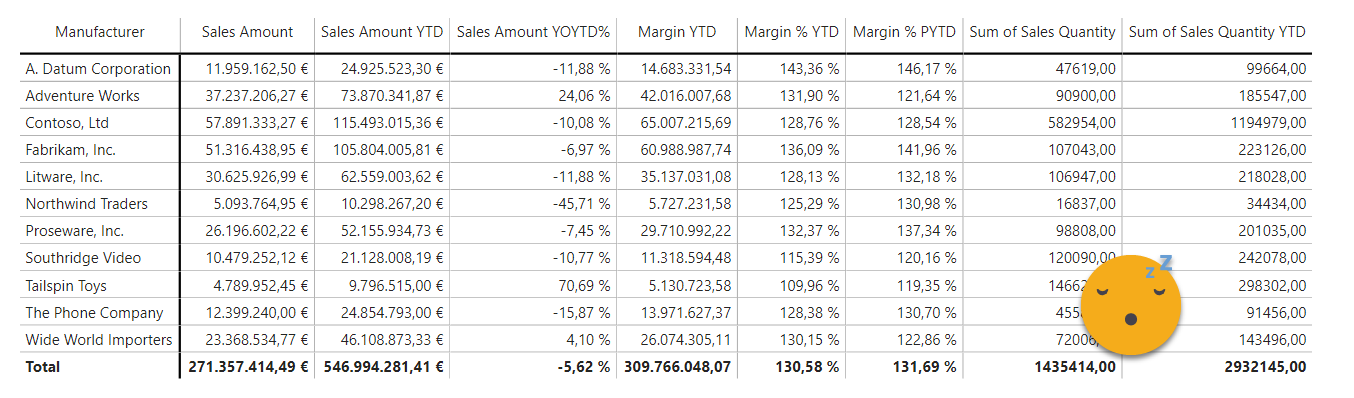
Task: Sort by the Sales Amount column header
Action: click(247, 32)
